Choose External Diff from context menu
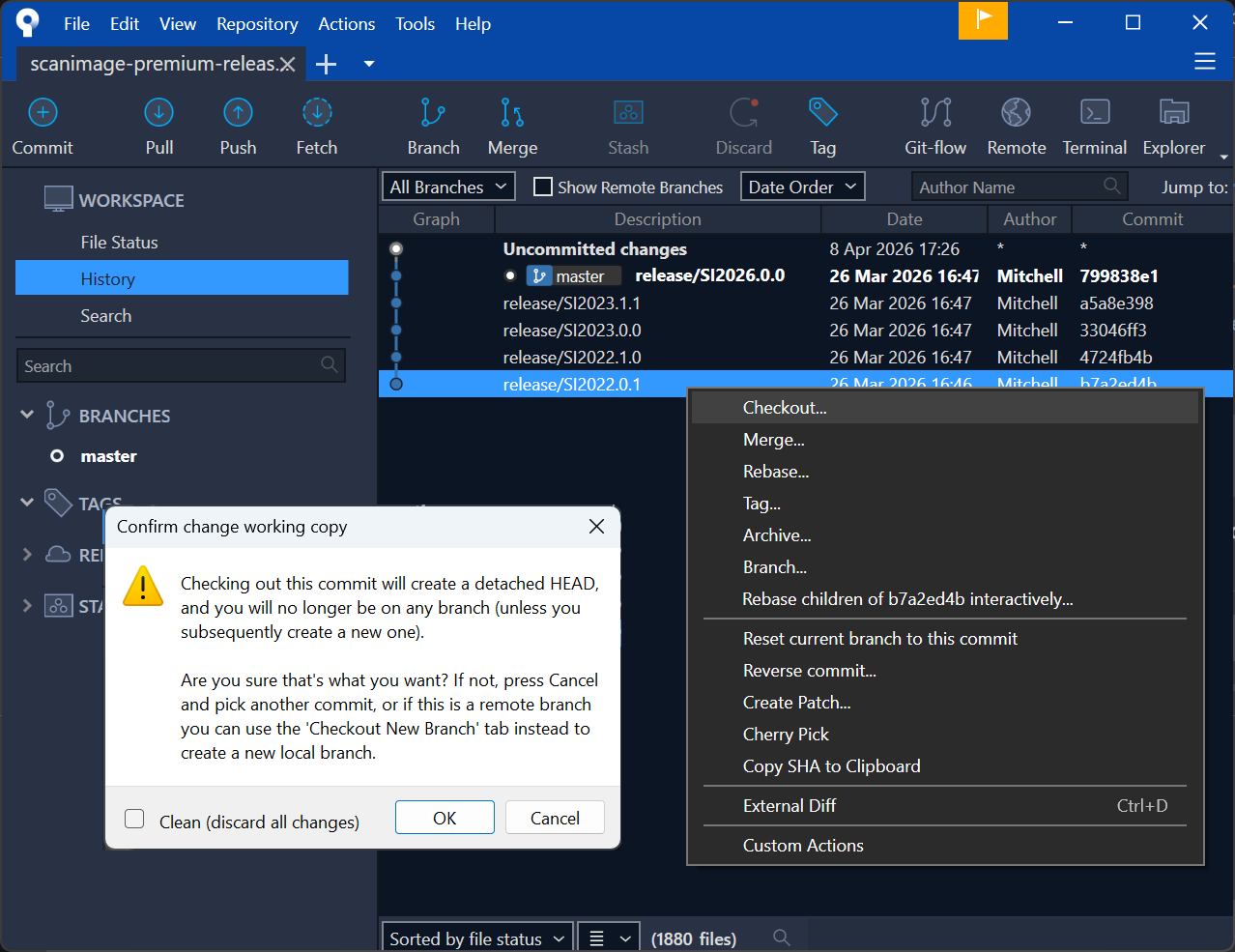This screenshot has height=952, width=1235. pos(945,805)
